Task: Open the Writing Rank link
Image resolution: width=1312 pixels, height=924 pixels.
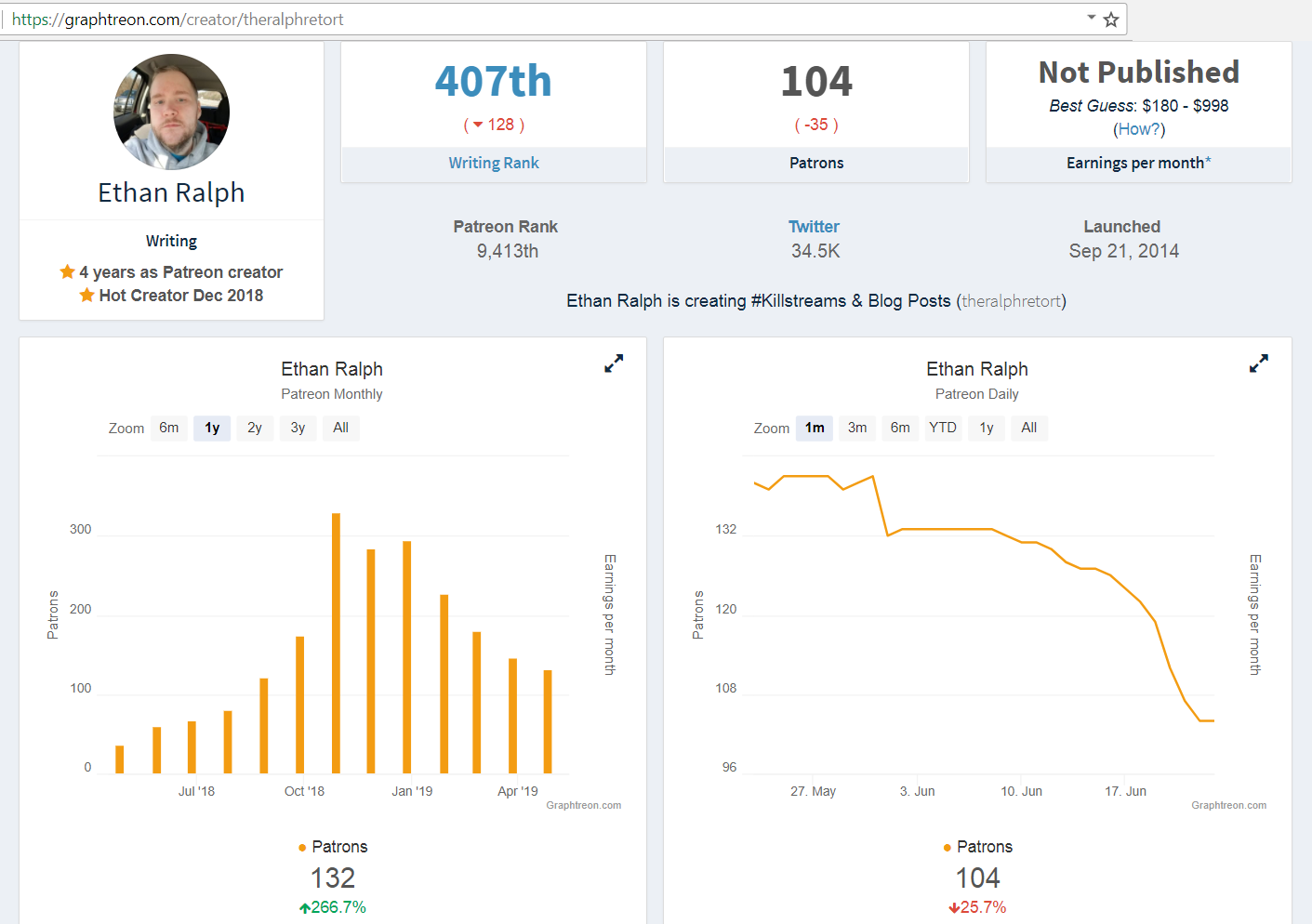Action: 494,163
